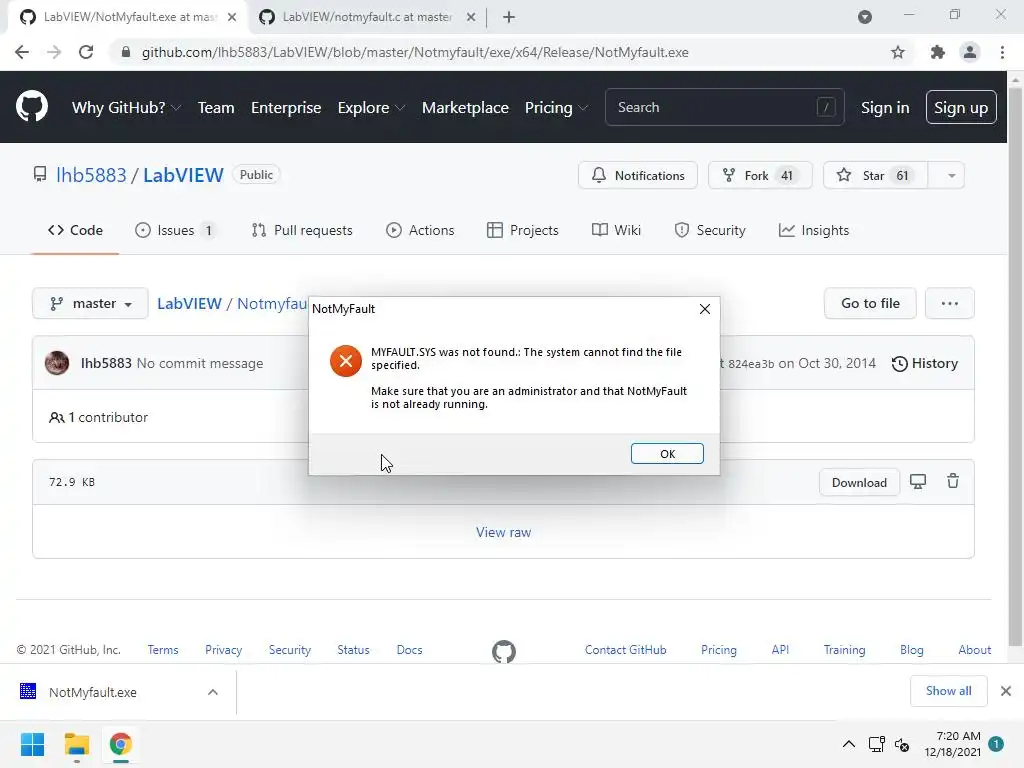Click the page vertical scrollbar

point(1015,367)
